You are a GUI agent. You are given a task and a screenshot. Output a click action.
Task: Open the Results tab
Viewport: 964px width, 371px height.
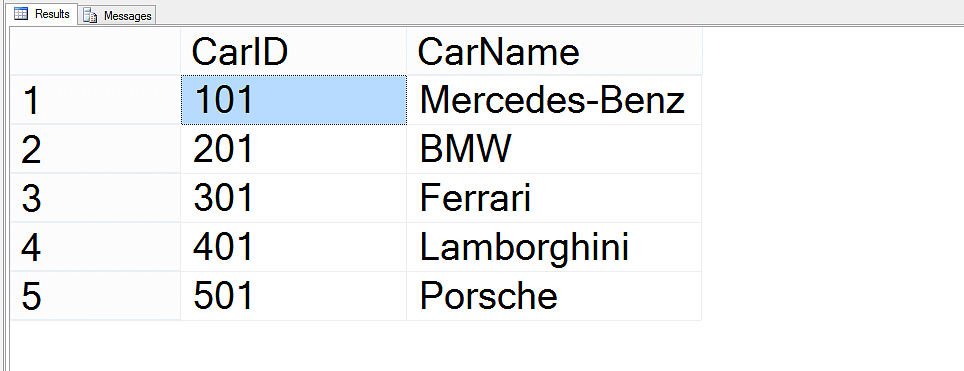point(42,14)
